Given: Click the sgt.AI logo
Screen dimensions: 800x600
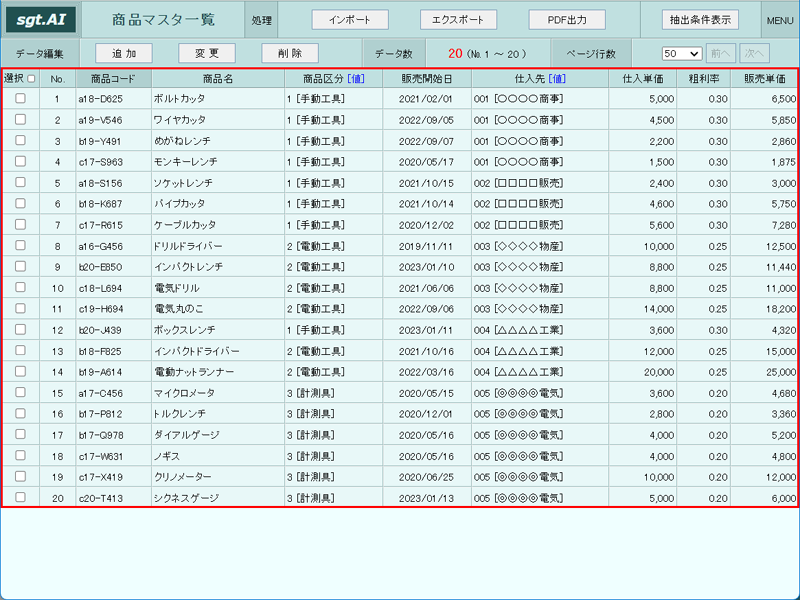Looking at the screenshot, I should (41, 20).
